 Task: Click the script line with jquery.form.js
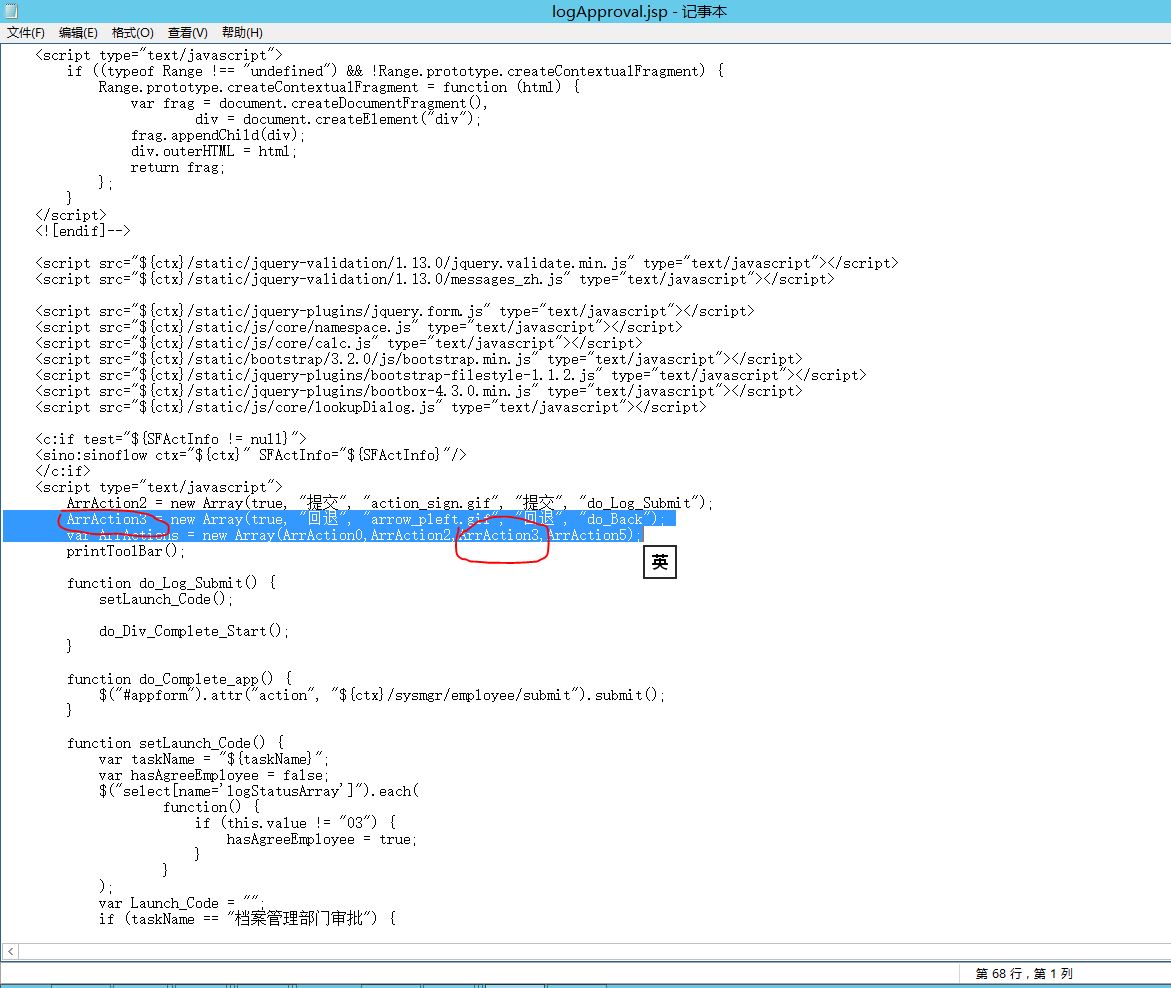tap(394, 311)
